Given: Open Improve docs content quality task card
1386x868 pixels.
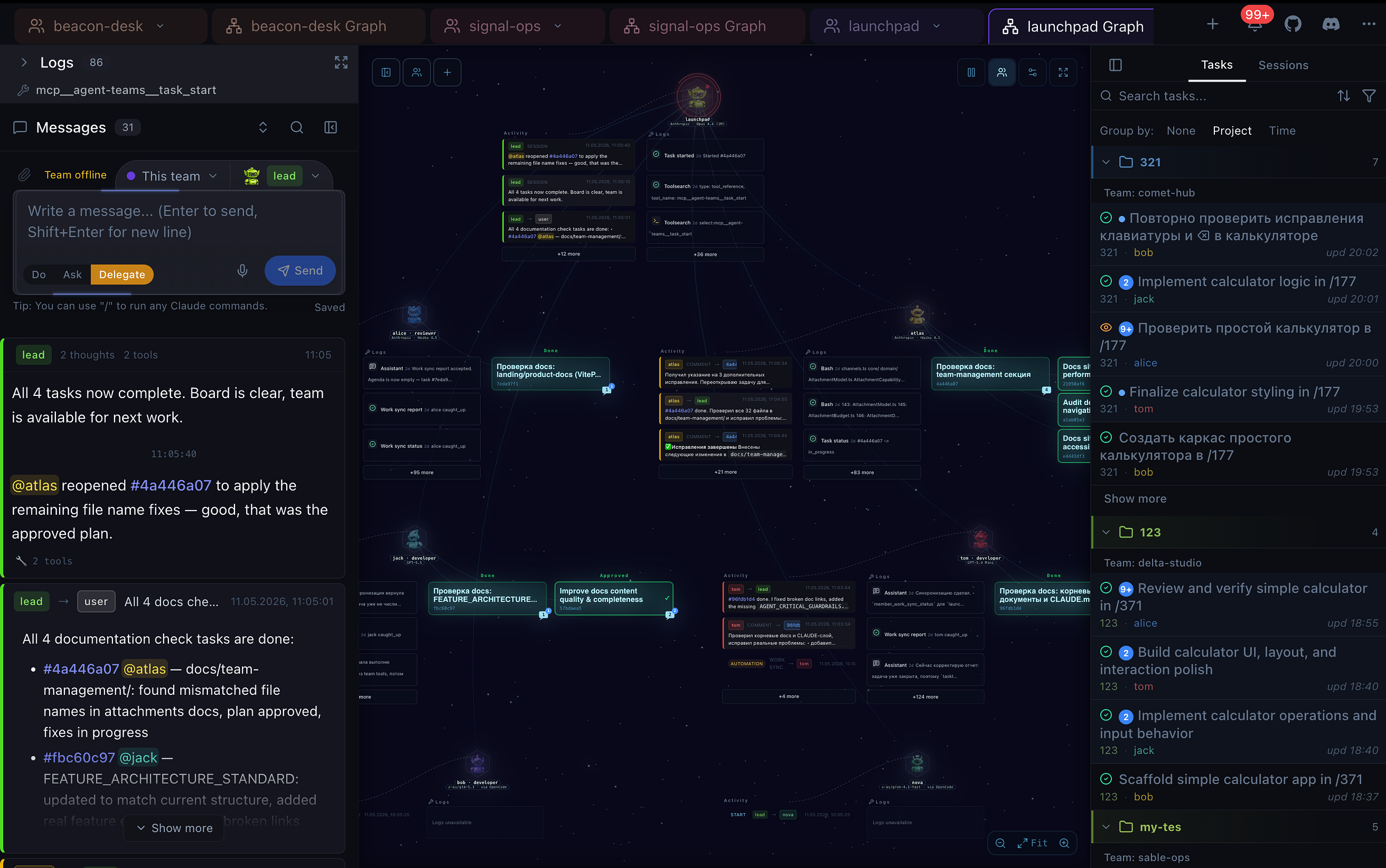Looking at the screenshot, I should [x=613, y=599].
